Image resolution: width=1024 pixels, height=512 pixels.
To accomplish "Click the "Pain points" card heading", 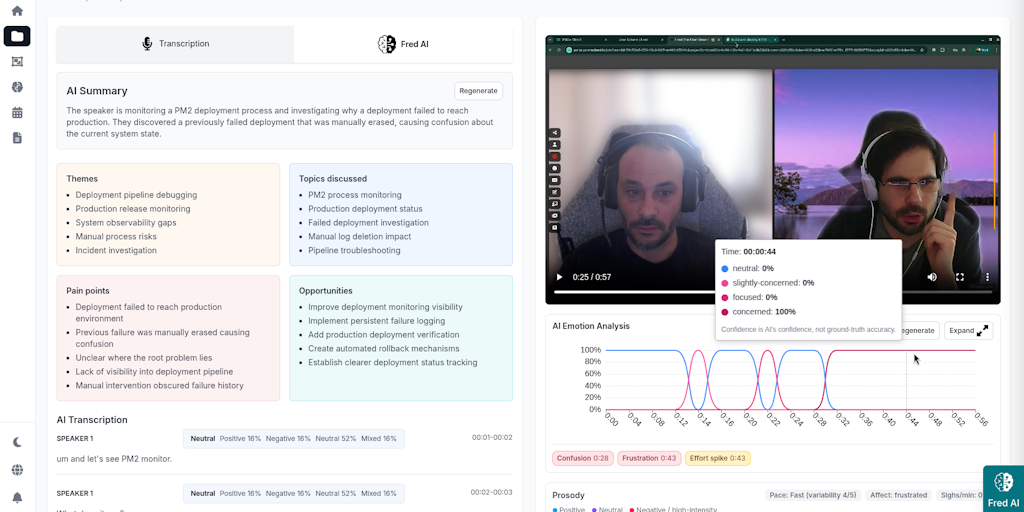I will [88, 291].
